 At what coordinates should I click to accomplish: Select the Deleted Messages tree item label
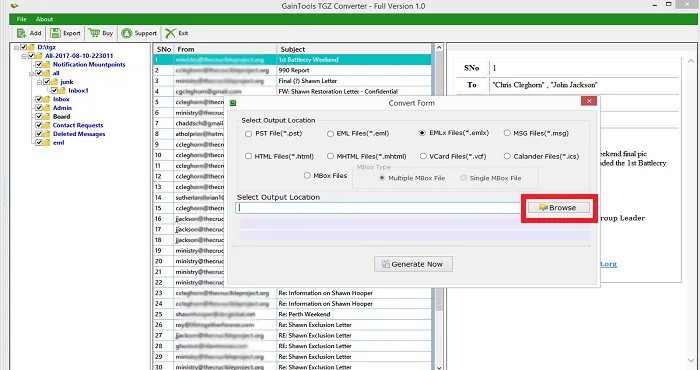pyautogui.click(x=79, y=134)
